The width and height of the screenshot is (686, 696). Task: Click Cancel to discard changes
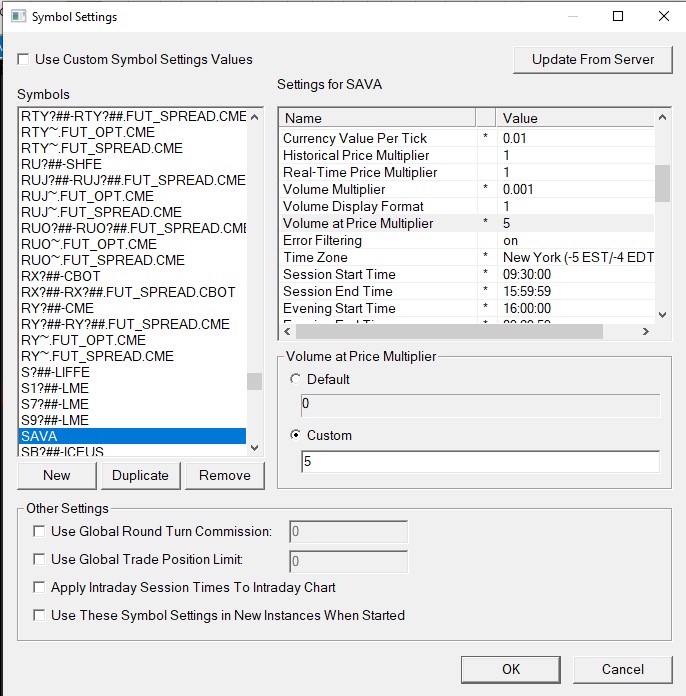click(623, 669)
